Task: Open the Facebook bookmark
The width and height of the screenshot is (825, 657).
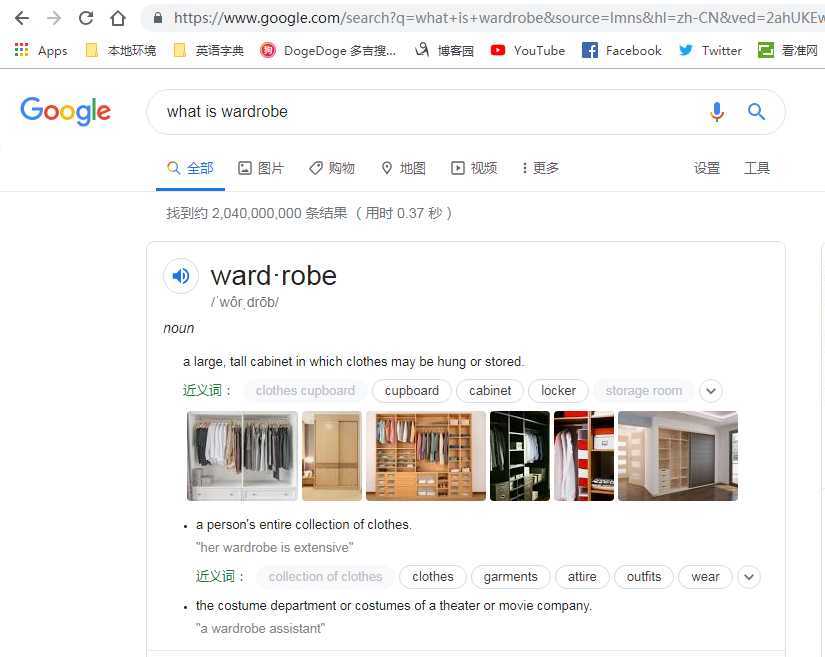Action: point(621,50)
